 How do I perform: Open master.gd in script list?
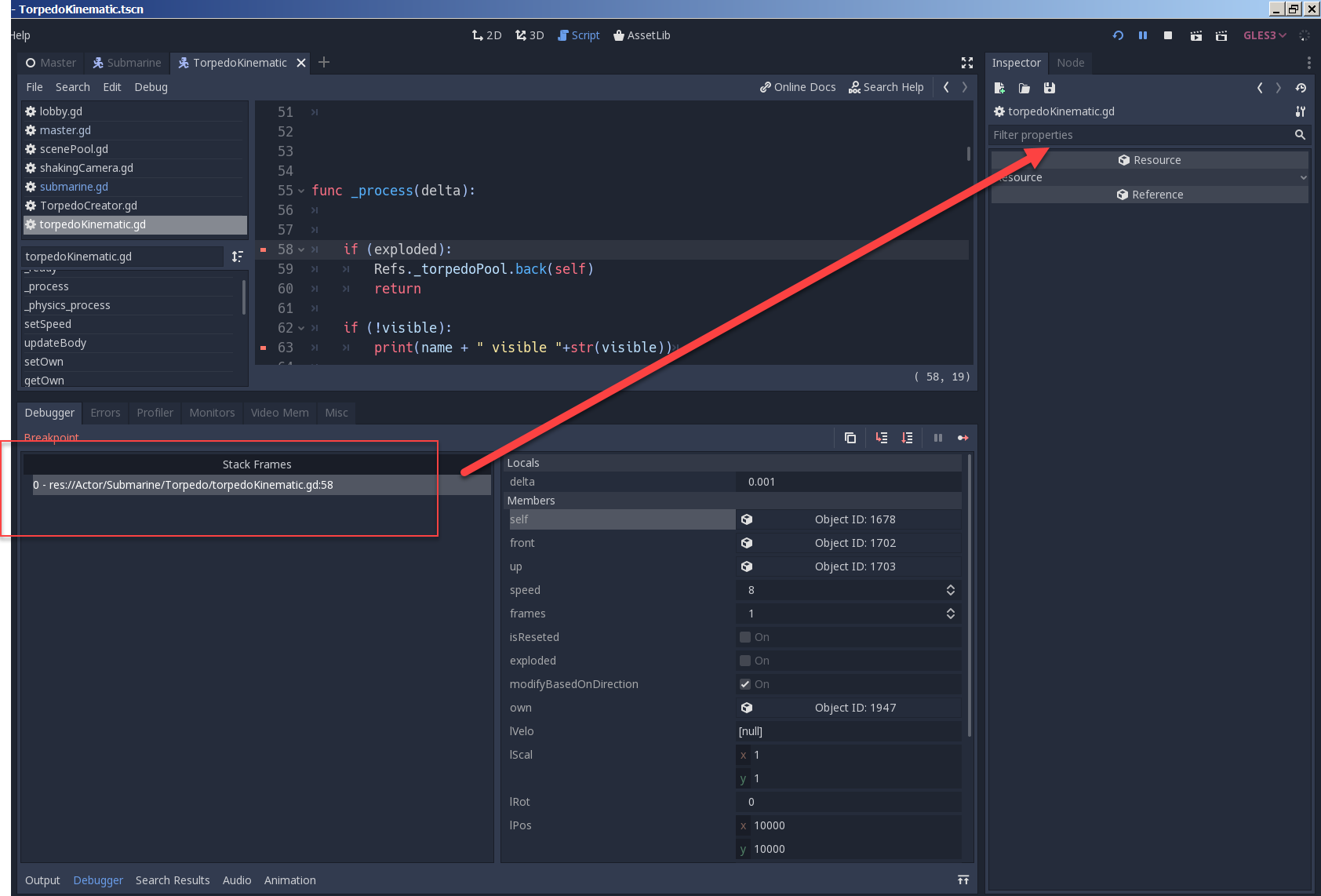click(x=135, y=130)
